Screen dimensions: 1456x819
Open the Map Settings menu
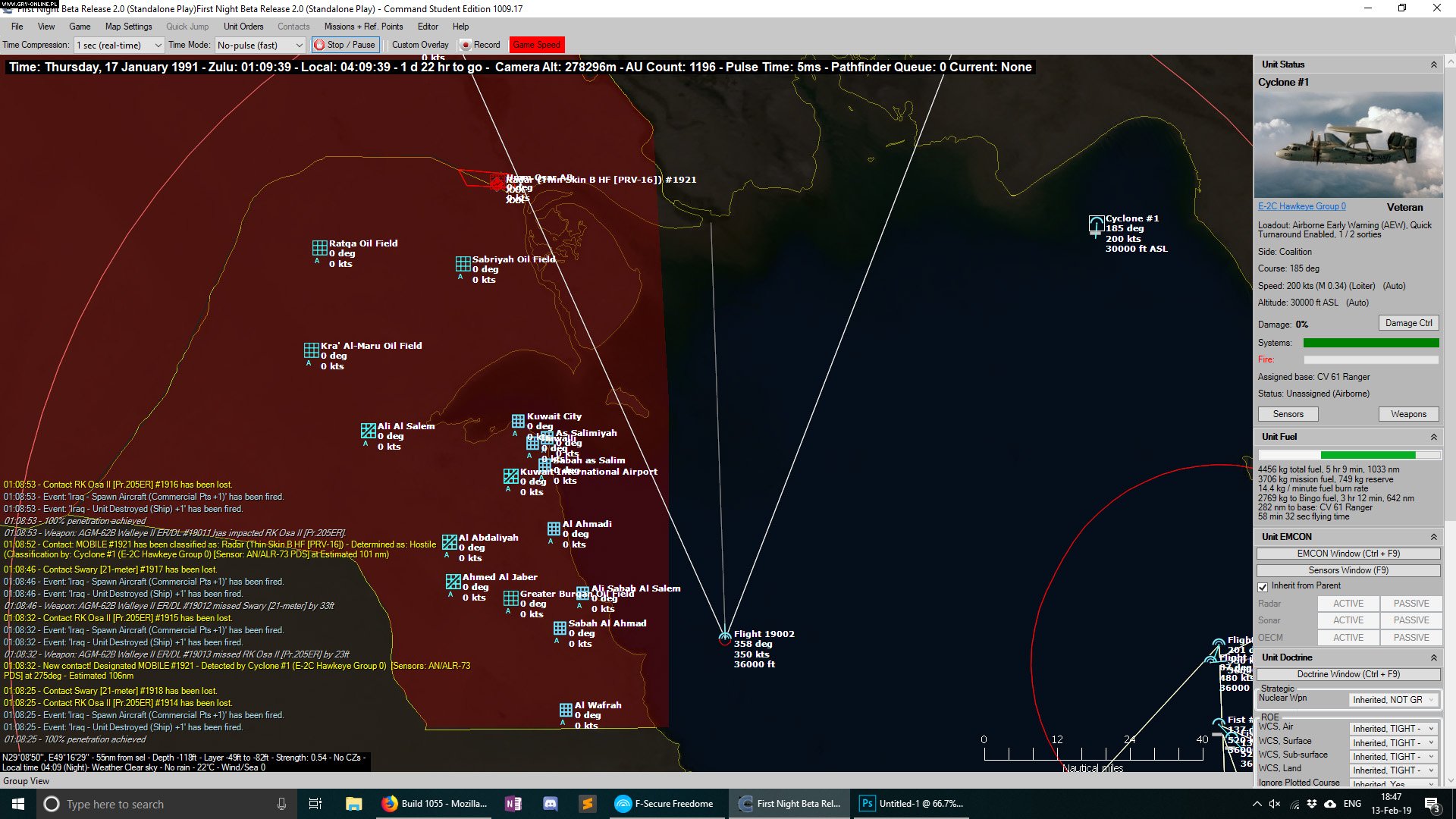(x=128, y=26)
